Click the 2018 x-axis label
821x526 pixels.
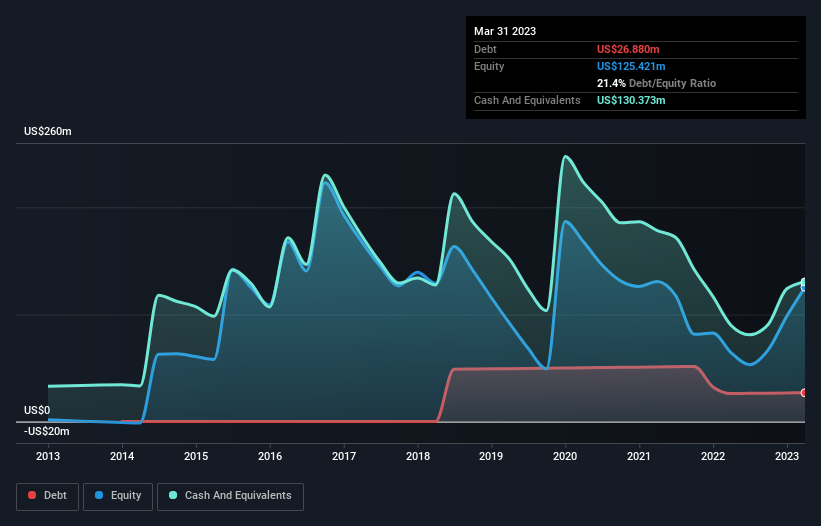(x=418, y=456)
